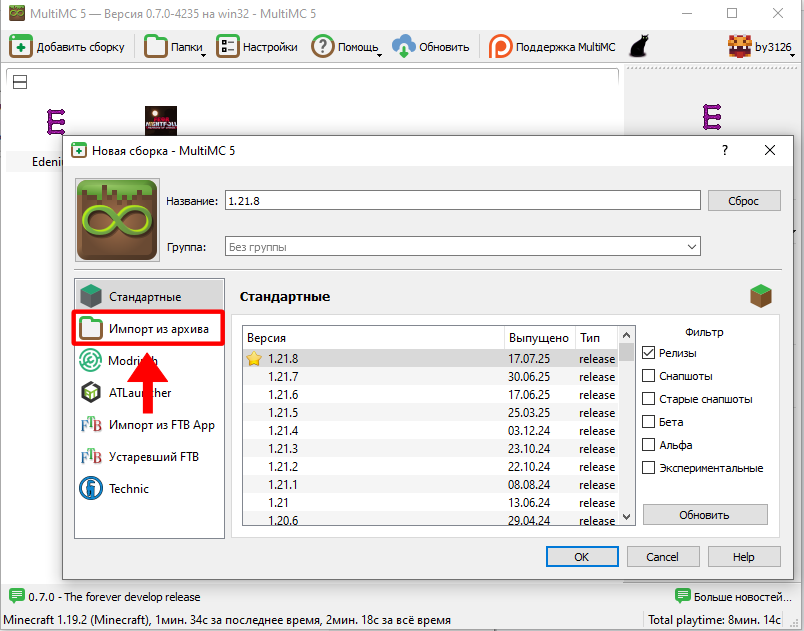Sort list by Выпущено column header
This screenshot has height=631, width=804.
point(540,338)
